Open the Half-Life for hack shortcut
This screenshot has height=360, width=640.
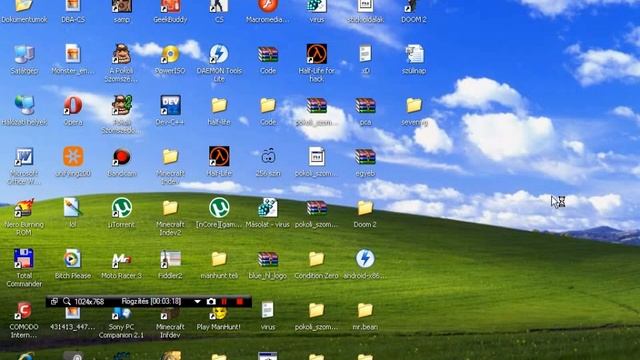[317, 55]
